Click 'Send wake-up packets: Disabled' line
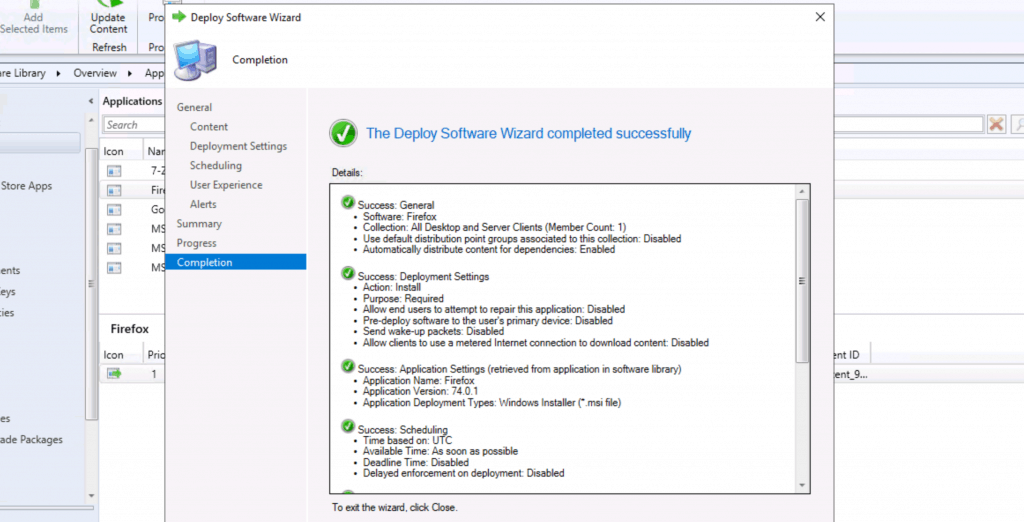1024x522 pixels. (433, 331)
